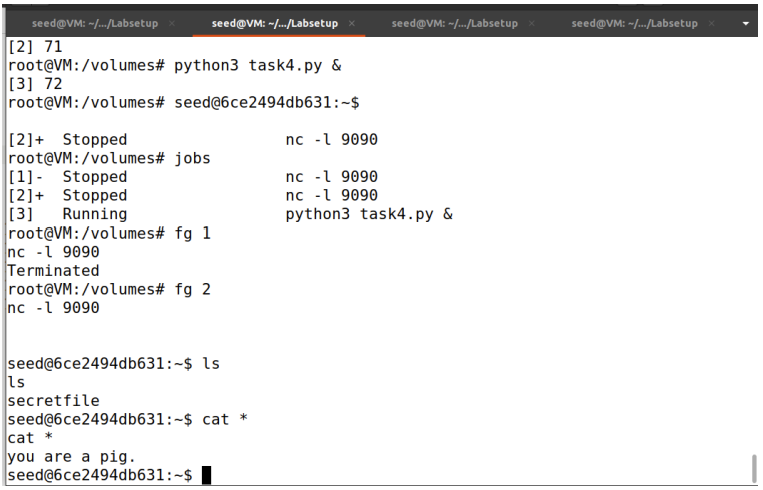Open the tab list dropdown arrow
This screenshot has height=490, width=763.
coord(745,23)
